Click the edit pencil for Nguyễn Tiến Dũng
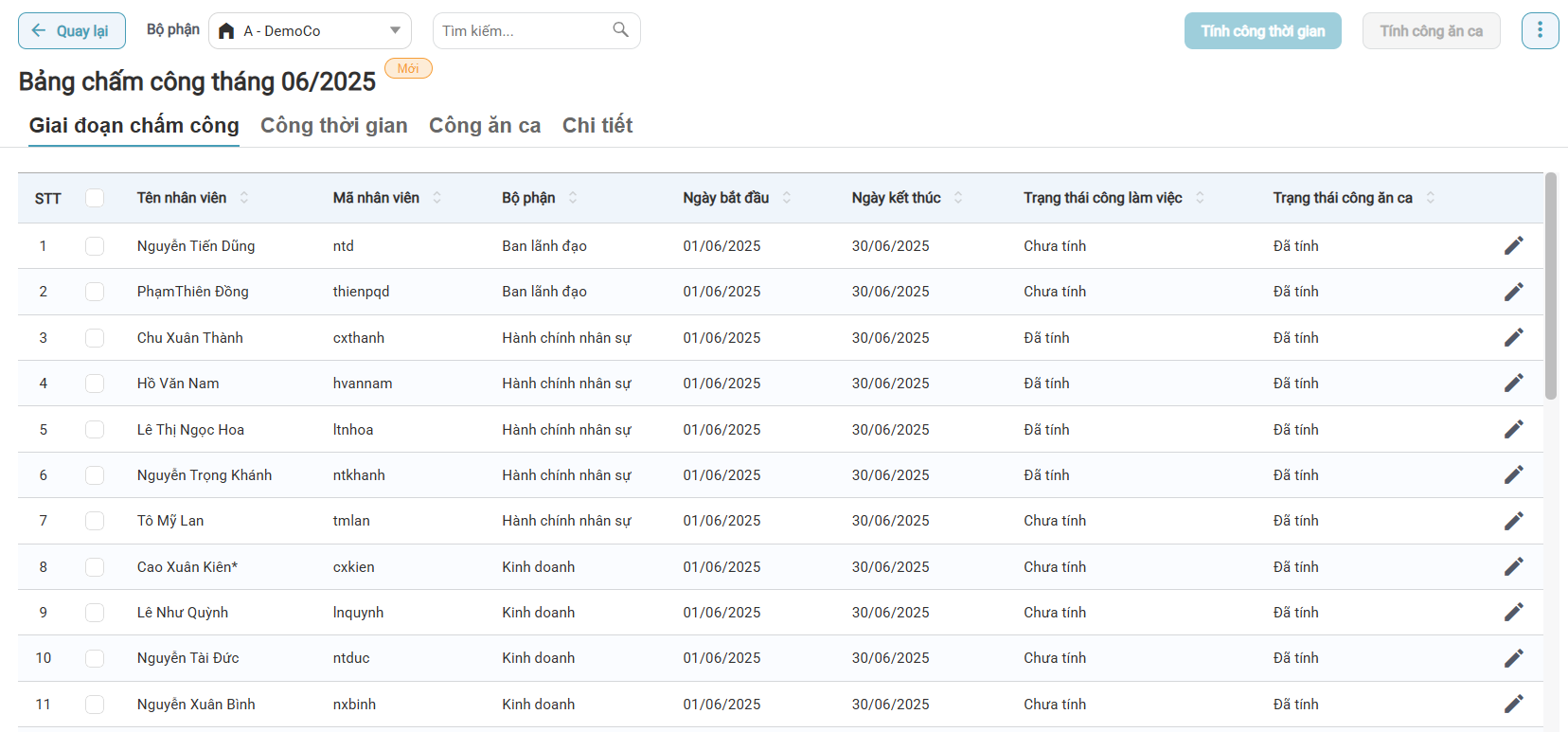Image resolution: width=1568 pixels, height=732 pixels. click(1513, 246)
